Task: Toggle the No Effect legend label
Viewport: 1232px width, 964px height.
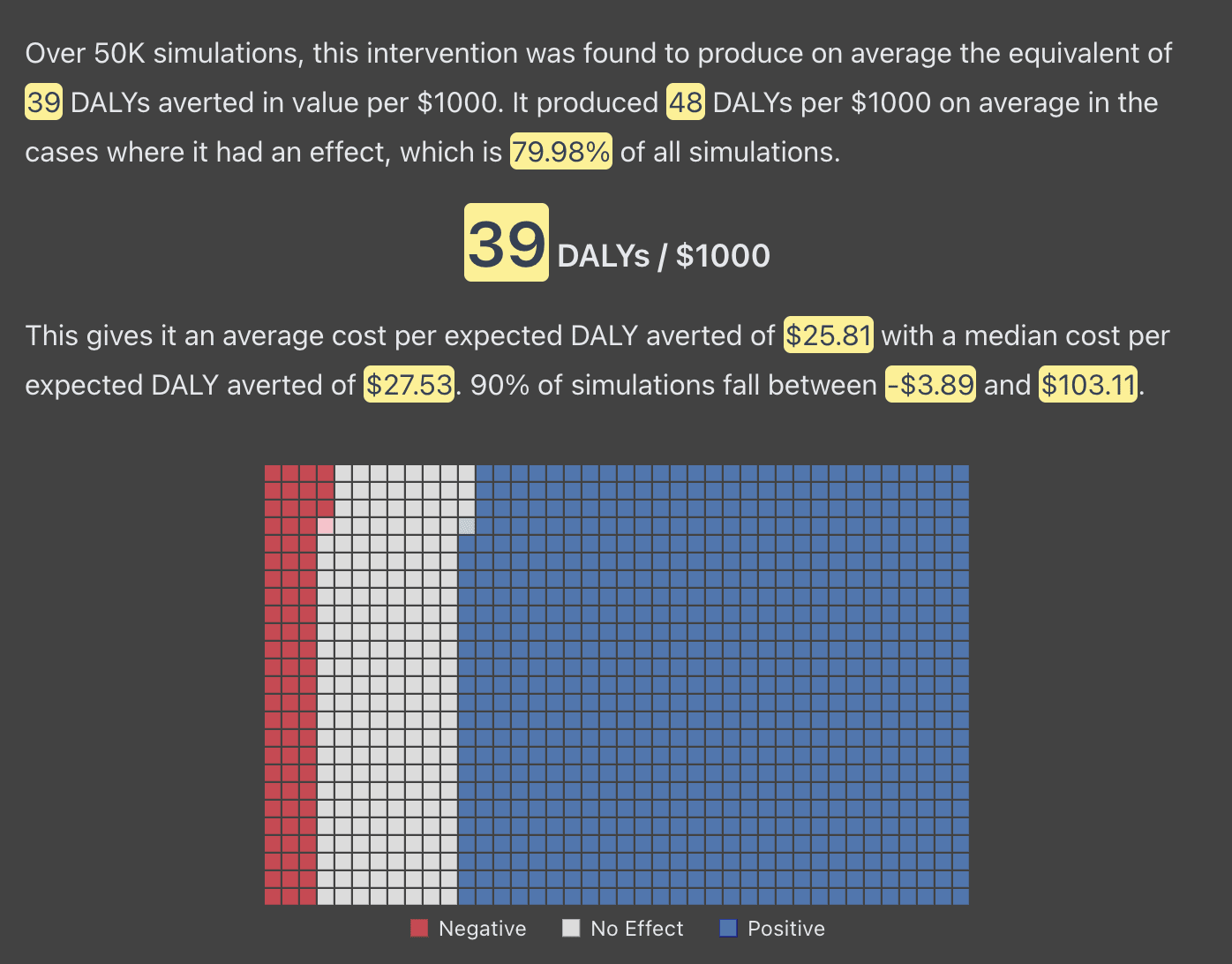Action: (637, 929)
